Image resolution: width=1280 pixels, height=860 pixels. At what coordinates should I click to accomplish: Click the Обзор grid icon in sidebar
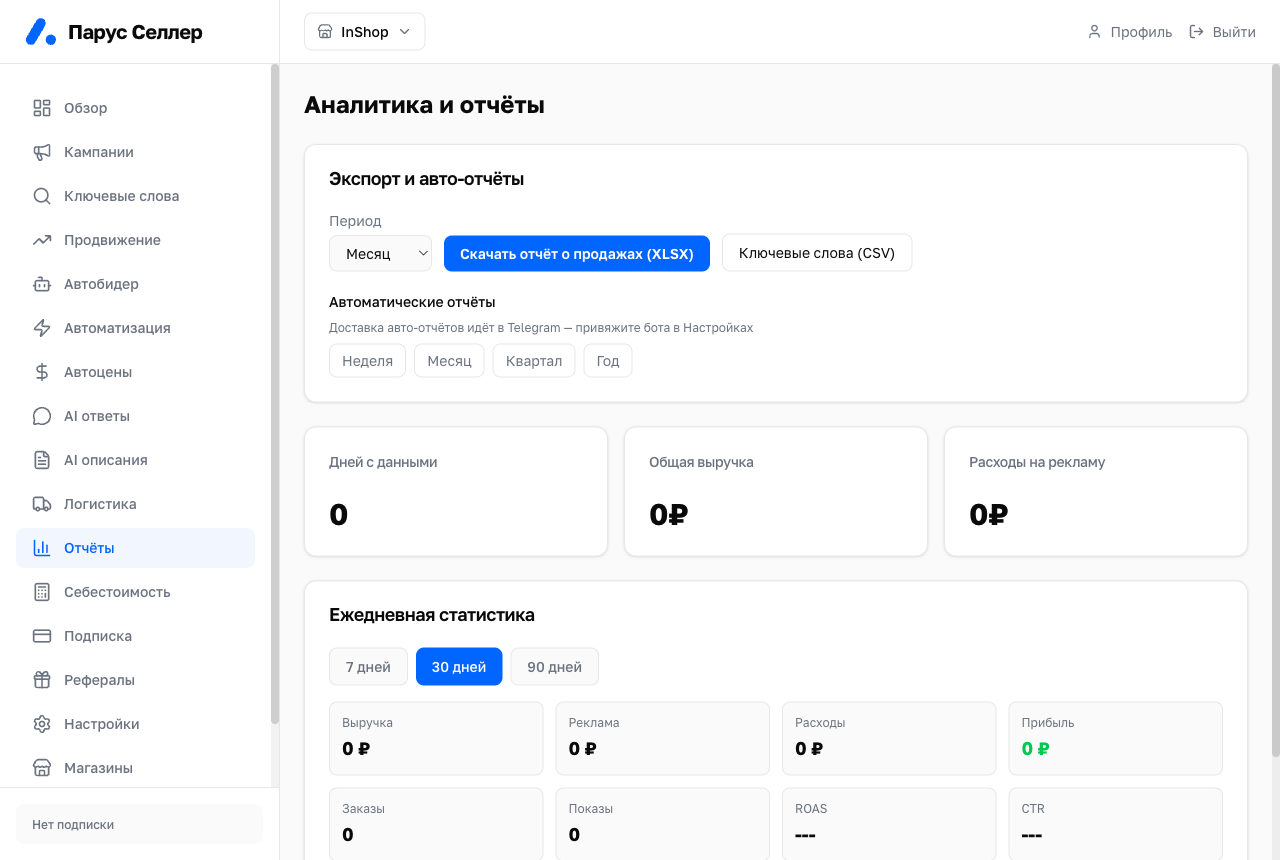coord(42,108)
